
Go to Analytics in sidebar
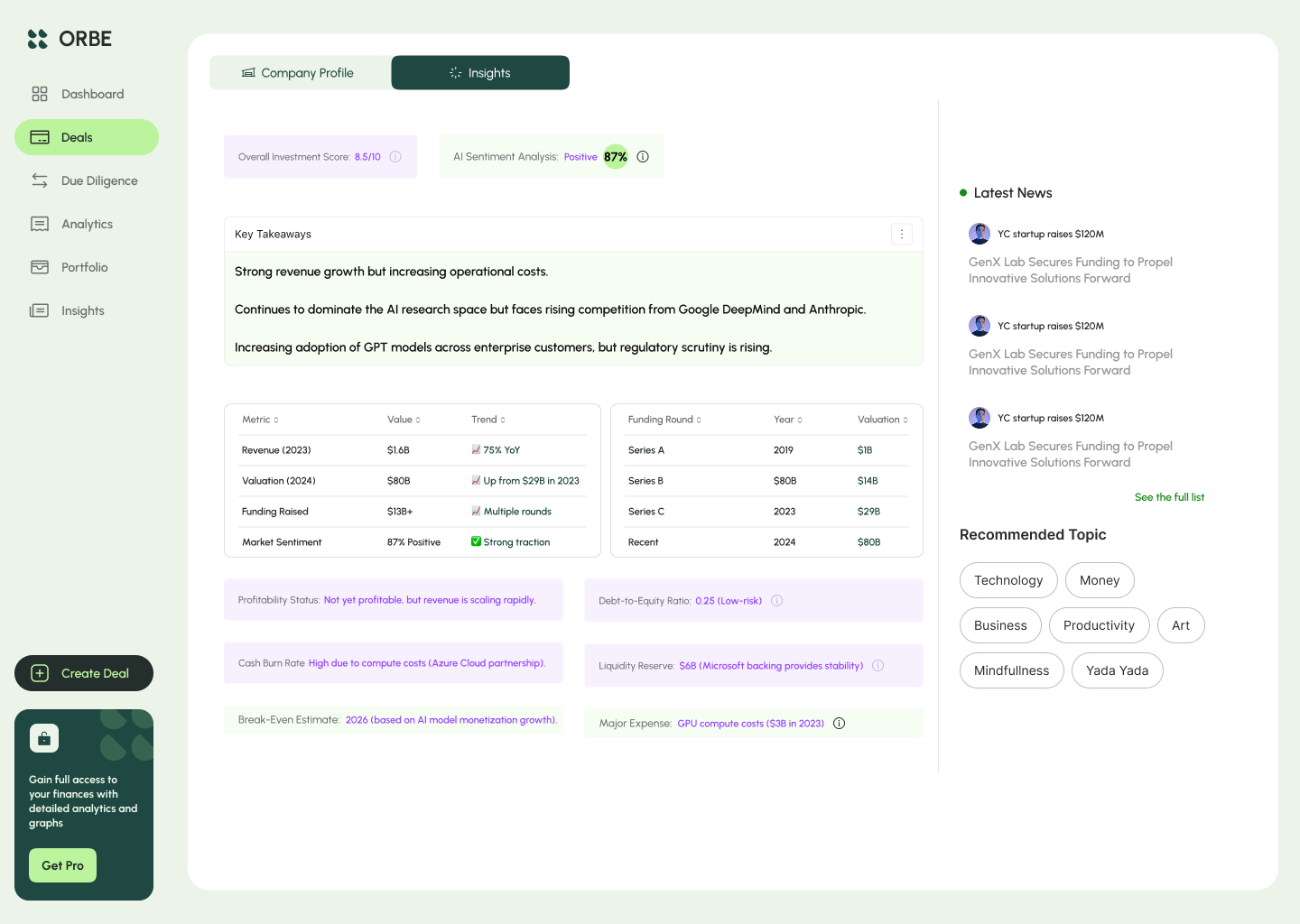point(87,224)
